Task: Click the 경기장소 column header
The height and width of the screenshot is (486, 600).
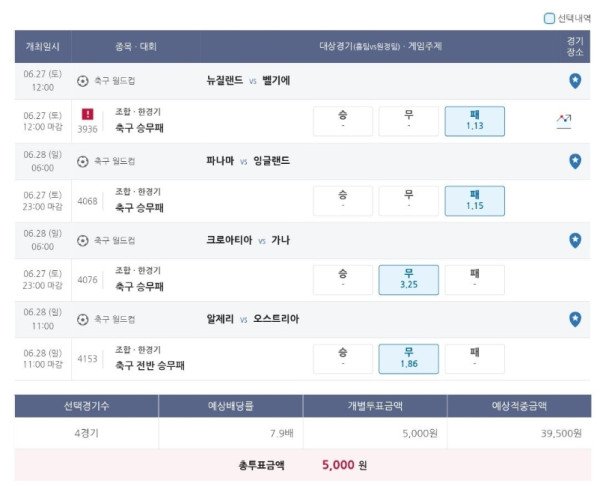Action: (575, 47)
